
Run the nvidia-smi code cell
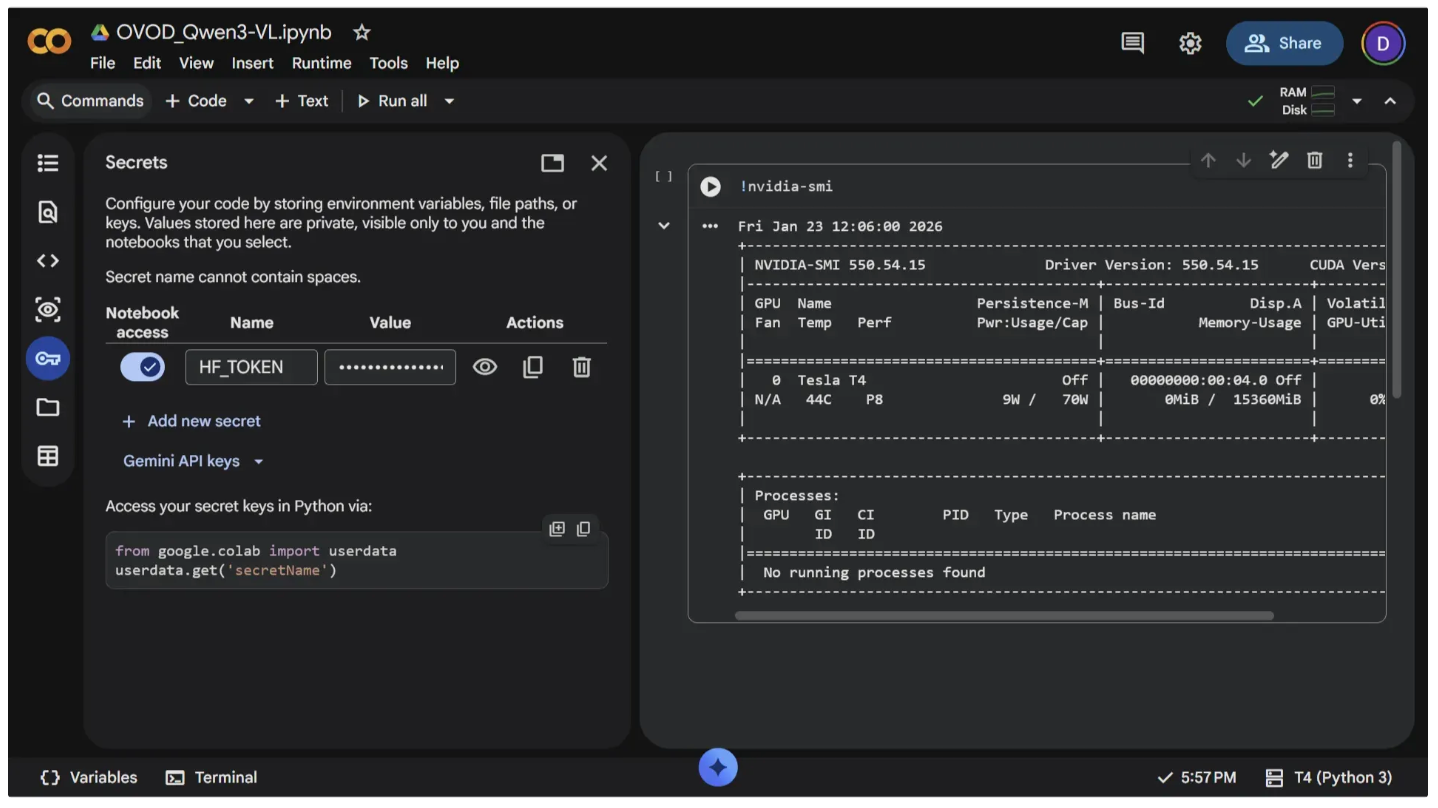(710, 187)
